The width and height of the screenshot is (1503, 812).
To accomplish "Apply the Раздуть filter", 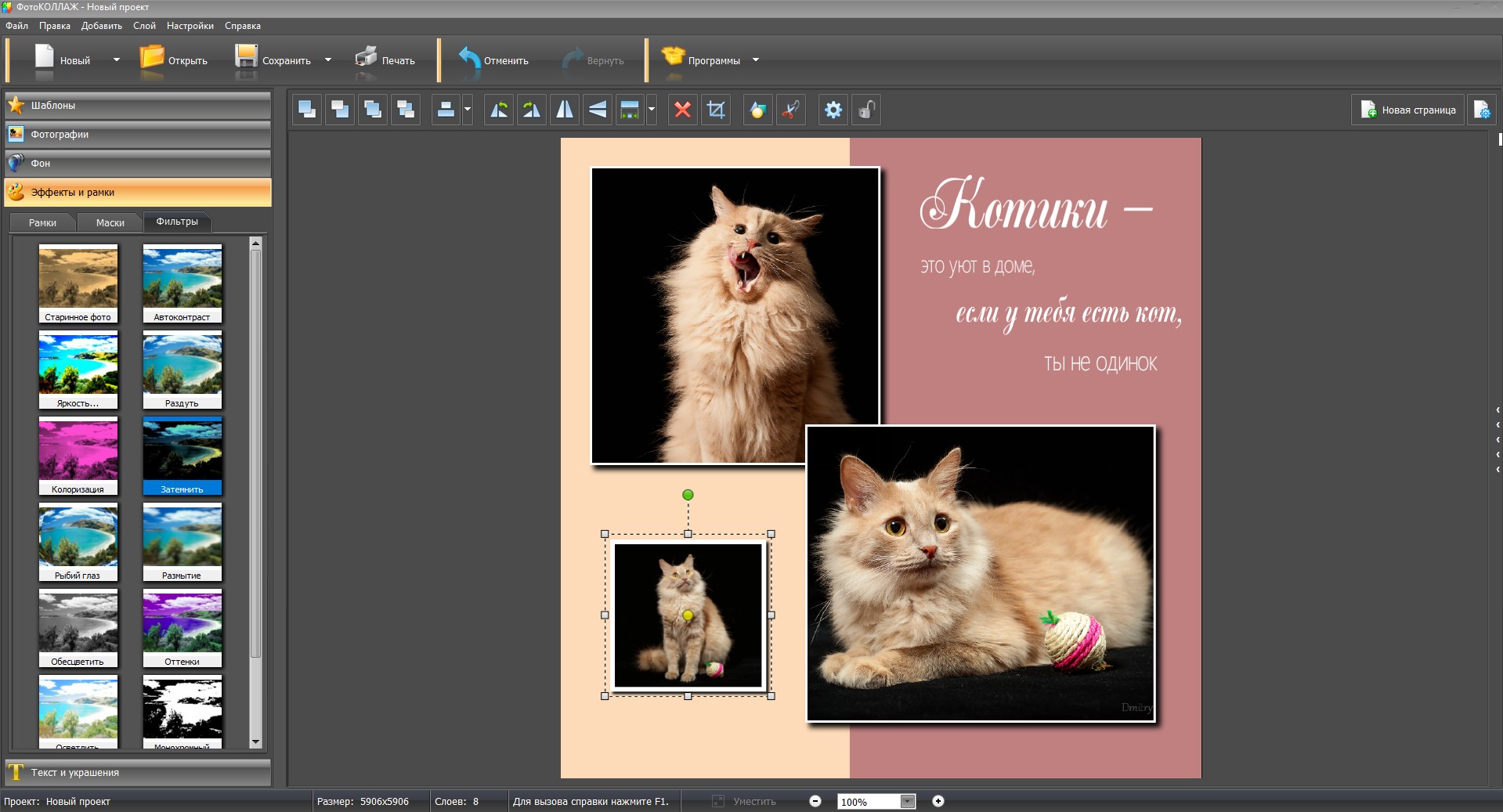I will pyautogui.click(x=182, y=370).
